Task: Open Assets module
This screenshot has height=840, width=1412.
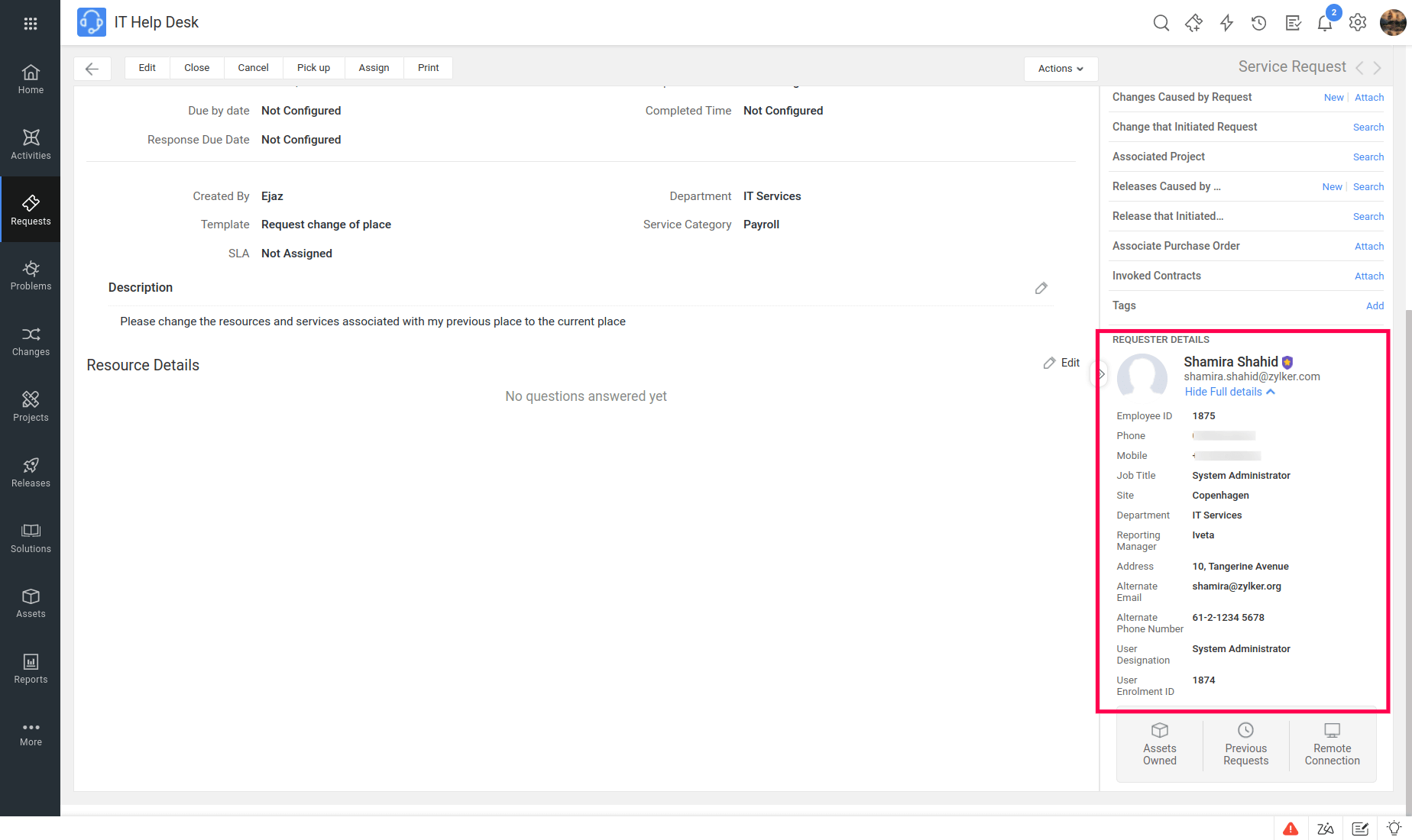Action: 31,603
